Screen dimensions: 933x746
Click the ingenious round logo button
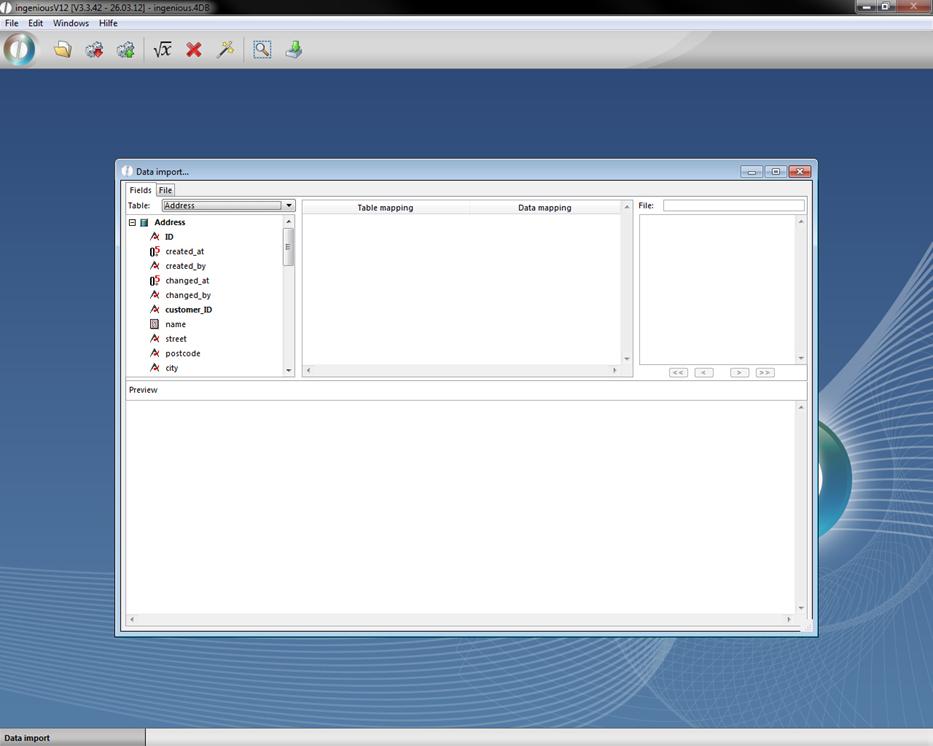point(19,49)
